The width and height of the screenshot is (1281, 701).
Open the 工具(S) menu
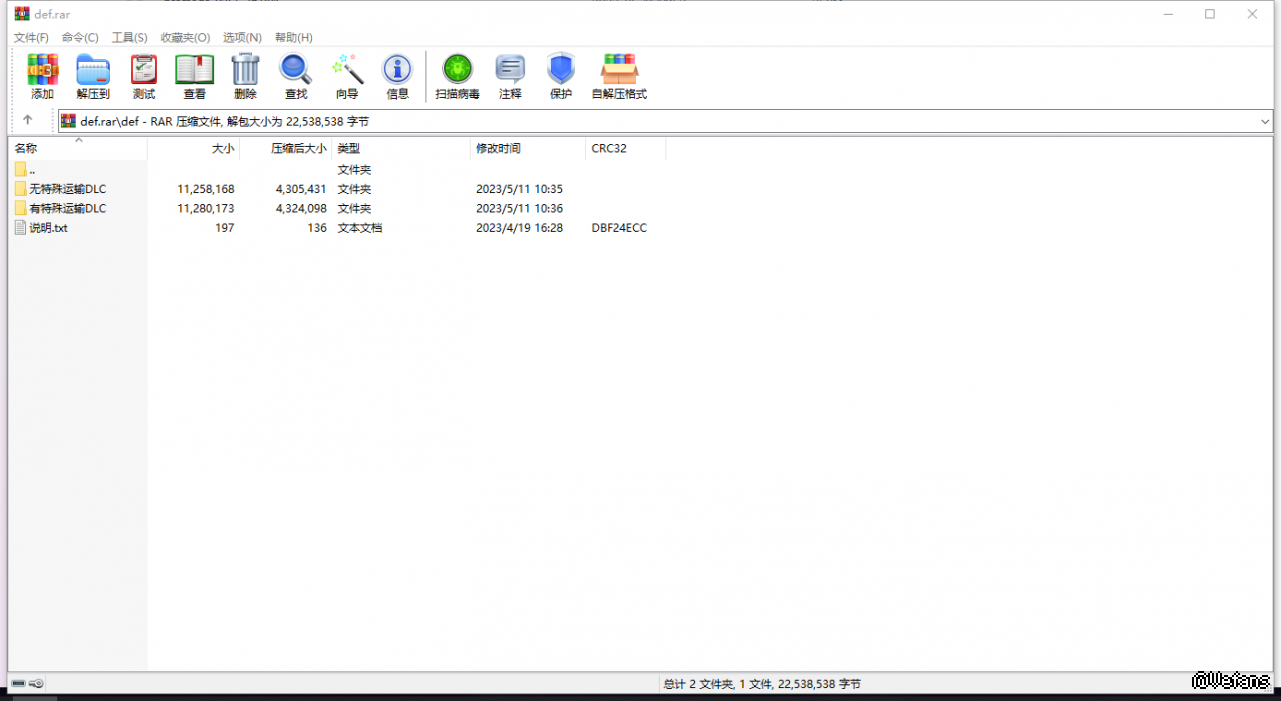tap(129, 37)
